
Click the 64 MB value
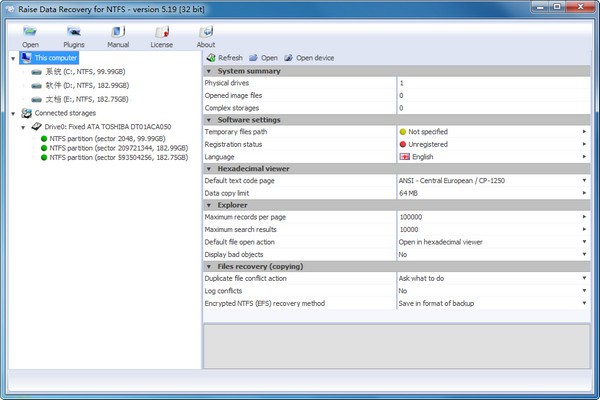click(x=408, y=193)
